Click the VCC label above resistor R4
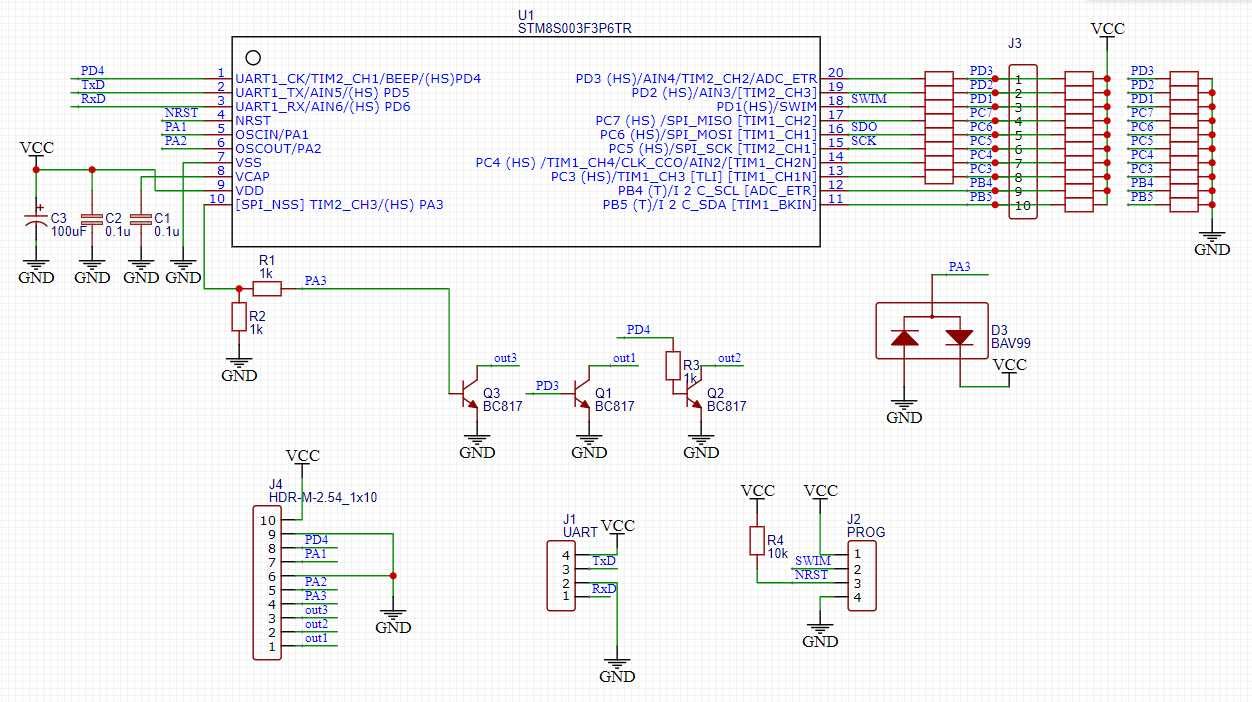The height and width of the screenshot is (702, 1252). (757, 491)
